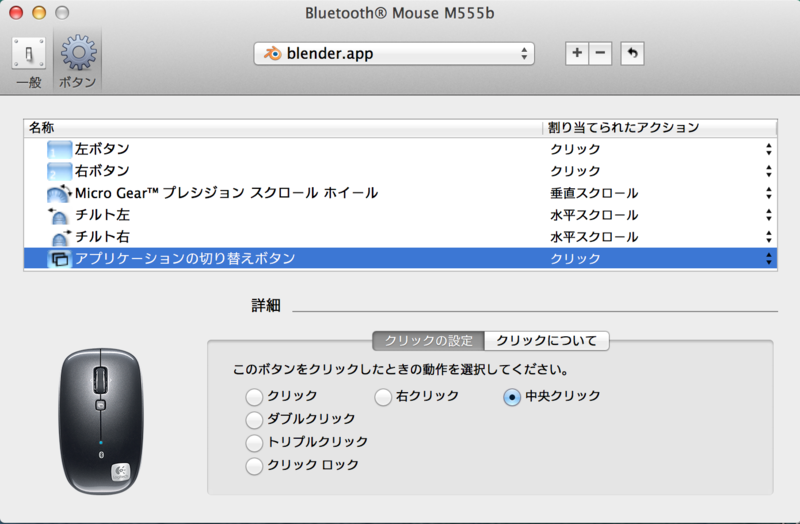This screenshot has height=524, width=800.
Task: Open action stepper for 左ボタン
Action: (x=768, y=149)
